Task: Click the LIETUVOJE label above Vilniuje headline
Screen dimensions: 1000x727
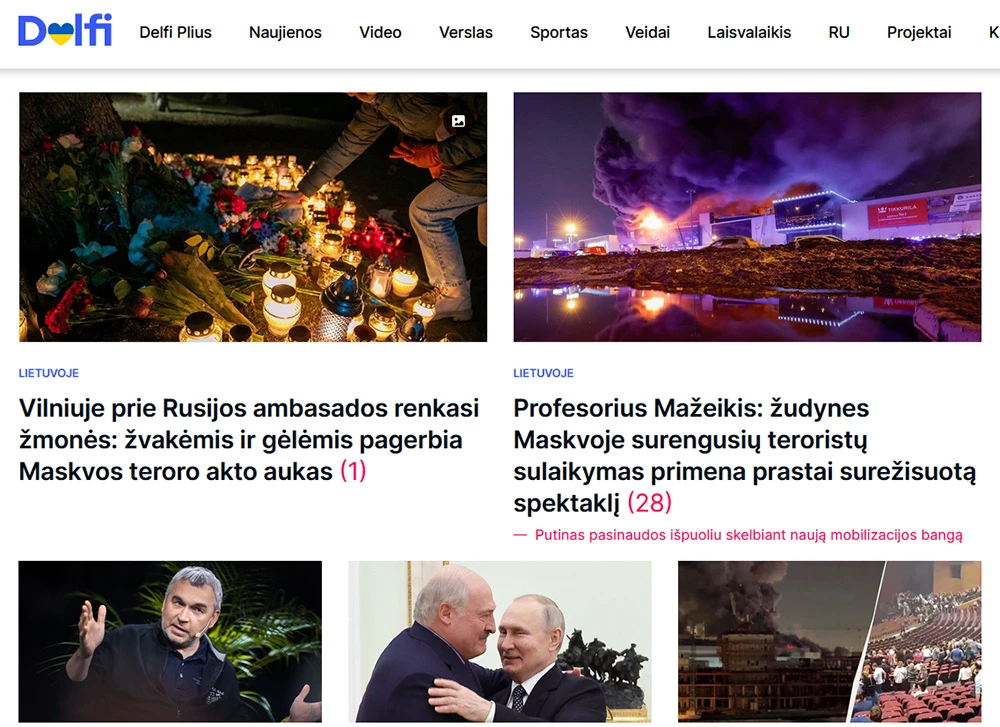Action: pyautogui.click(x=48, y=373)
